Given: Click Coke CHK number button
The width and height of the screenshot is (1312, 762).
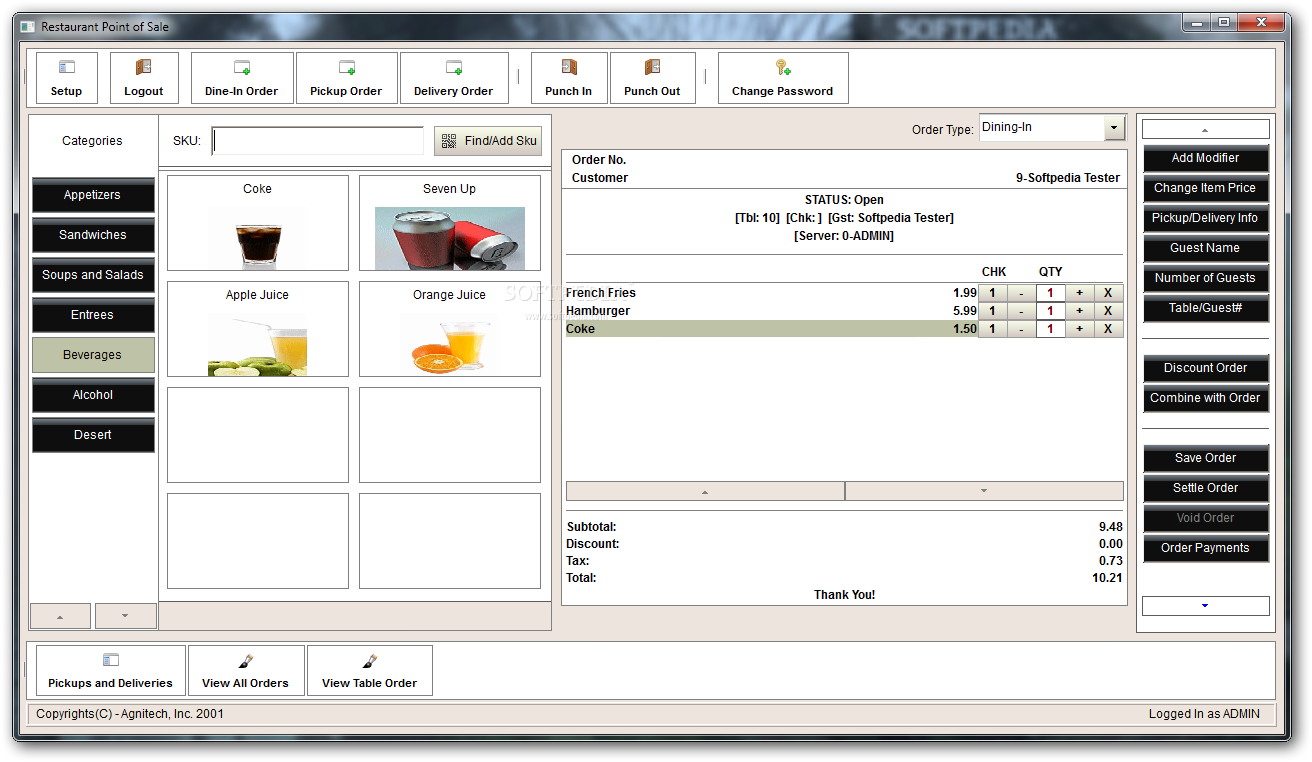Looking at the screenshot, I should (992, 329).
